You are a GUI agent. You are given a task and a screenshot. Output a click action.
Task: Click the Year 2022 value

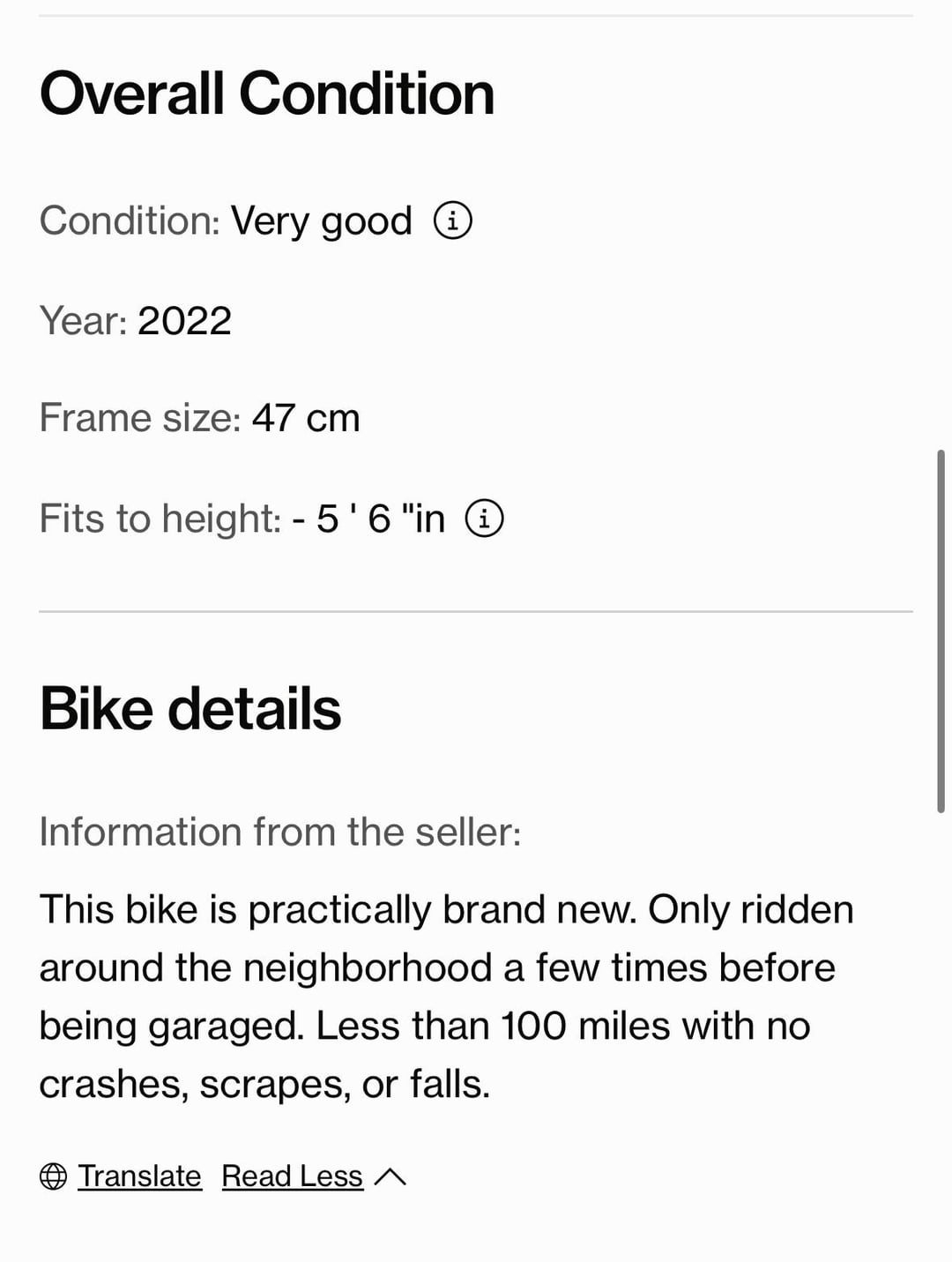coord(184,320)
